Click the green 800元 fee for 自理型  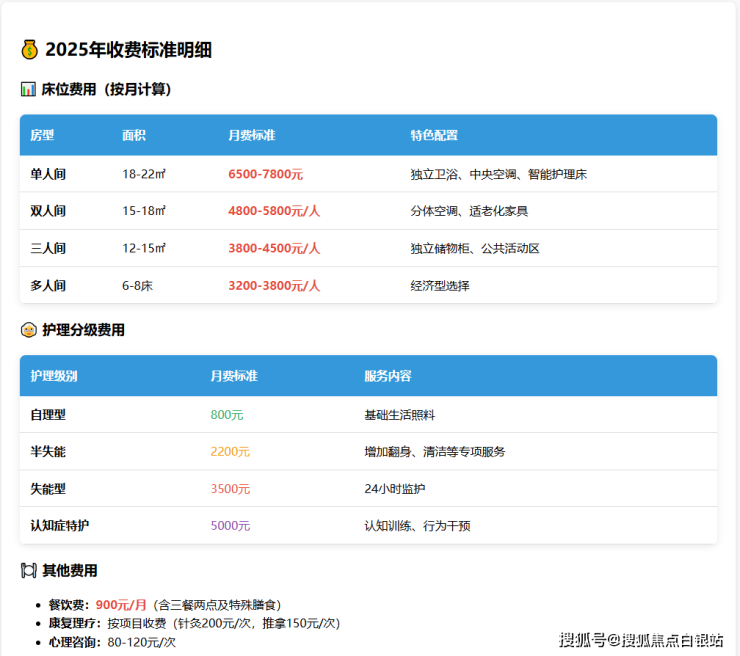pos(227,414)
